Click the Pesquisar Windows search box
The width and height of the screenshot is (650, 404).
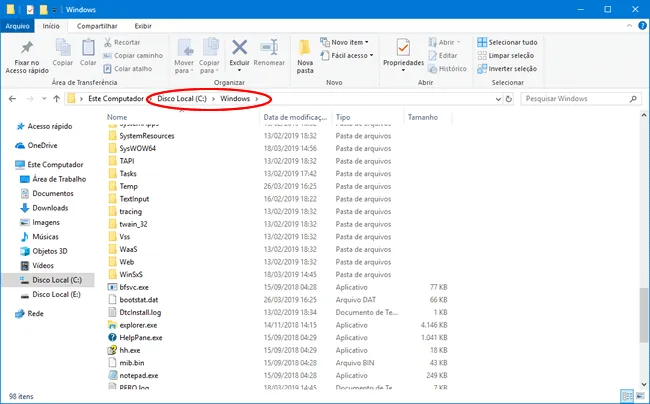tap(575, 99)
